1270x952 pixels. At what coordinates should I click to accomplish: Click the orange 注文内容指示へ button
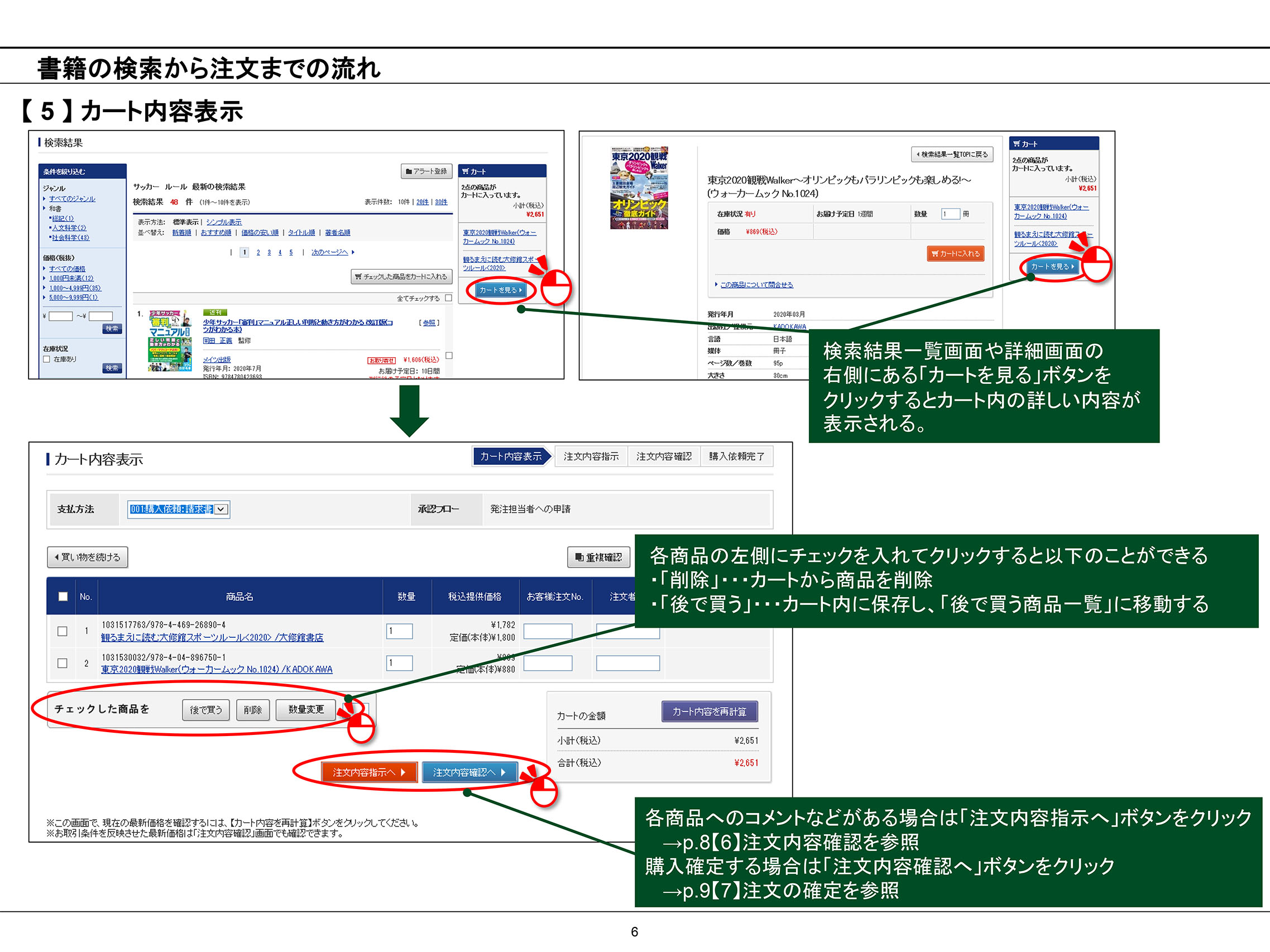[369, 772]
